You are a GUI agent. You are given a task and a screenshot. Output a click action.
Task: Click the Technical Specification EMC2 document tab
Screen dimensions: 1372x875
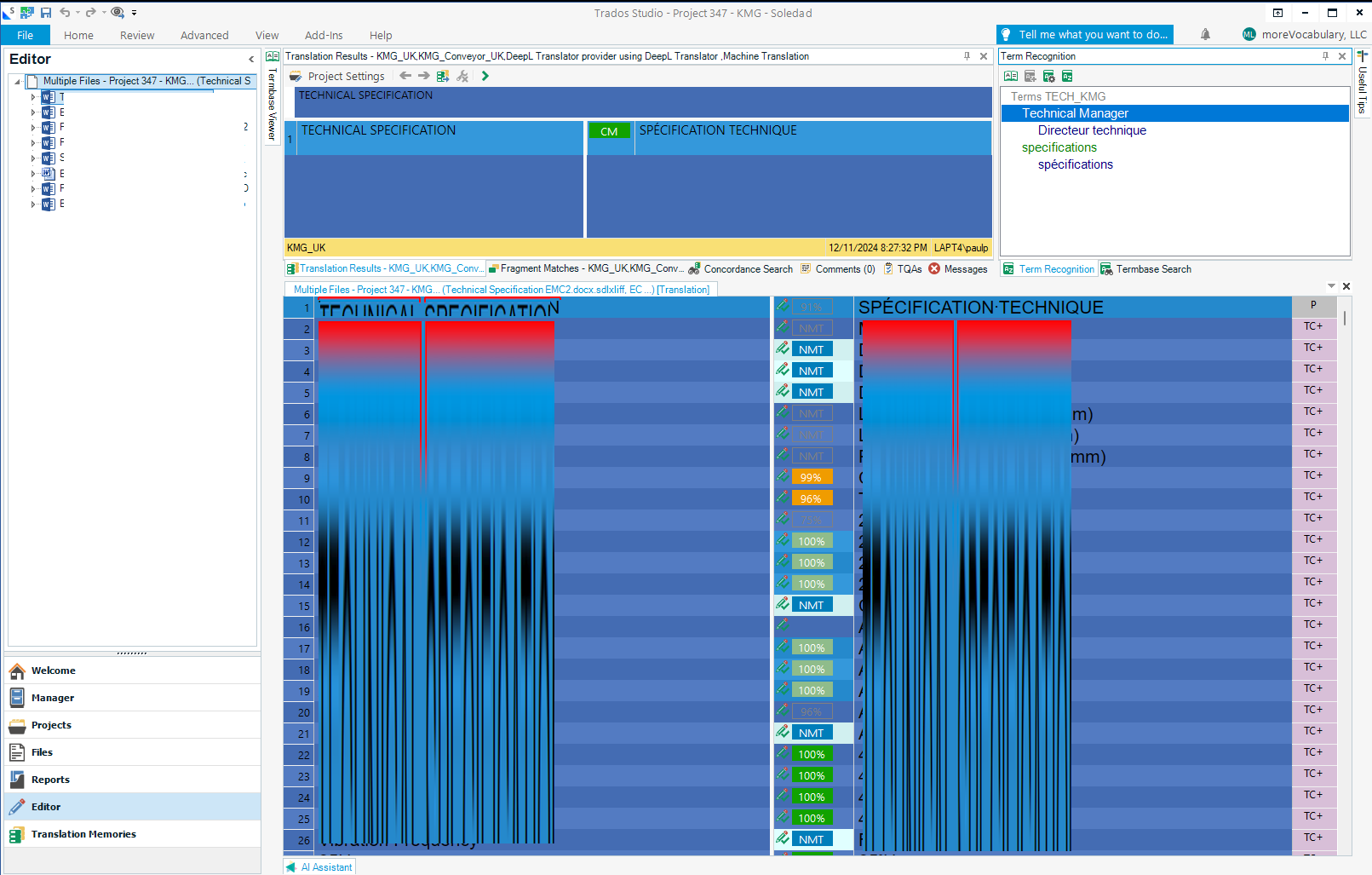(502, 290)
